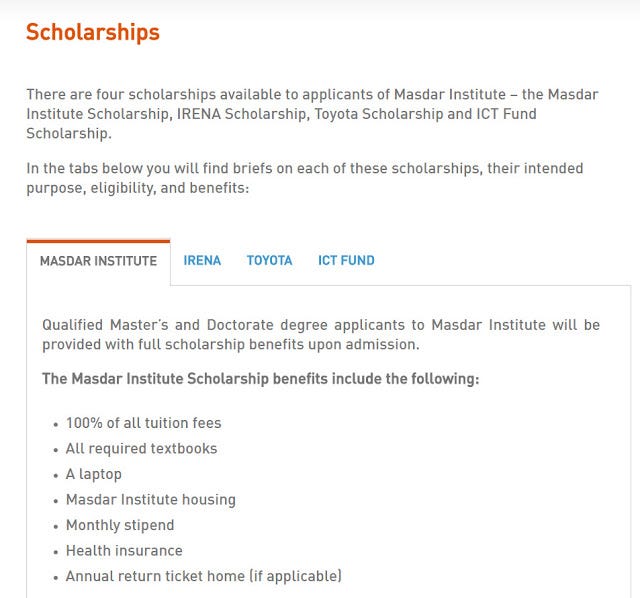
Task: Click the '100% of all tuition fees' item
Action: pos(144,423)
